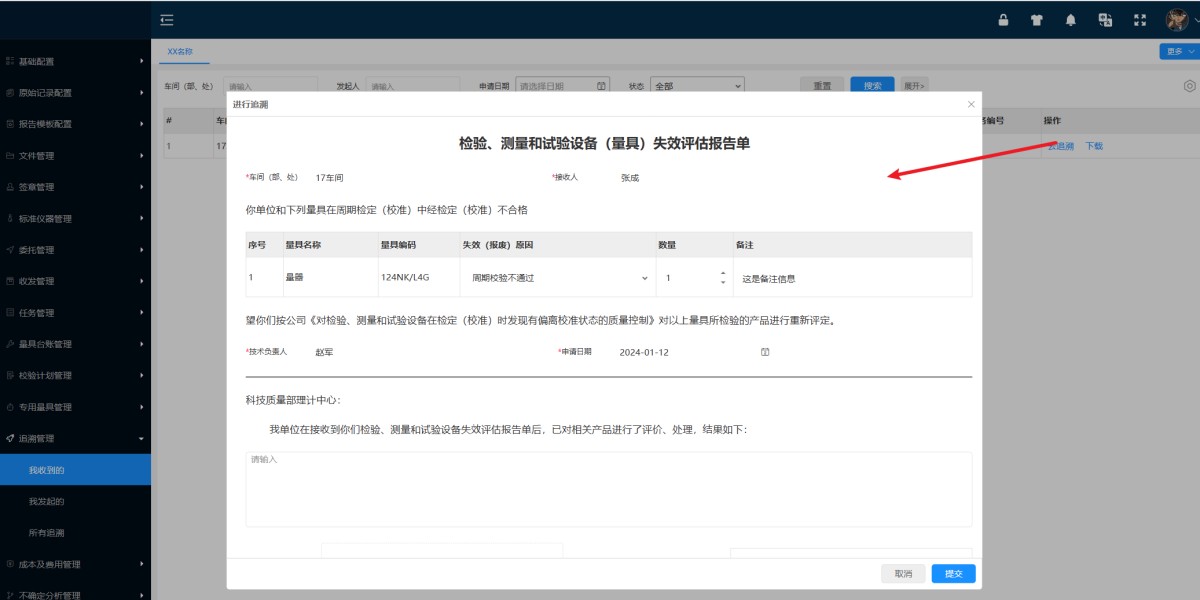Click the 下载 link in the table row
Image resolution: width=1200 pixels, height=600 pixels.
point(1092,145)
